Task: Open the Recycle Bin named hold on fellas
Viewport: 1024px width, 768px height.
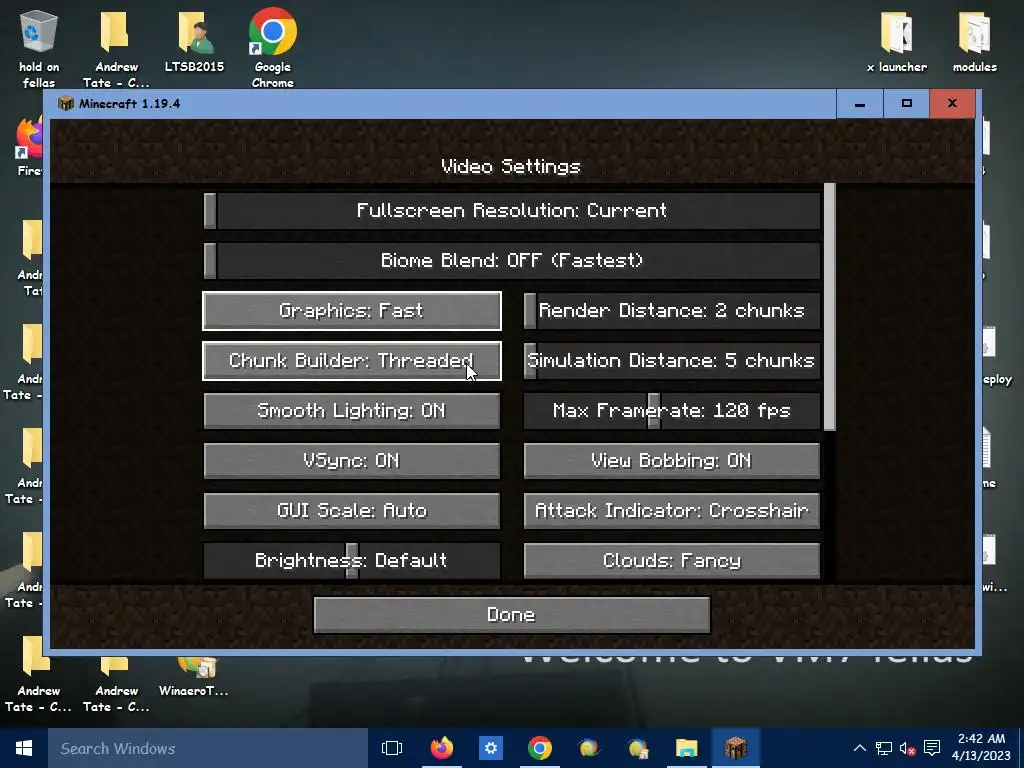Action: (x=39, y=48)
